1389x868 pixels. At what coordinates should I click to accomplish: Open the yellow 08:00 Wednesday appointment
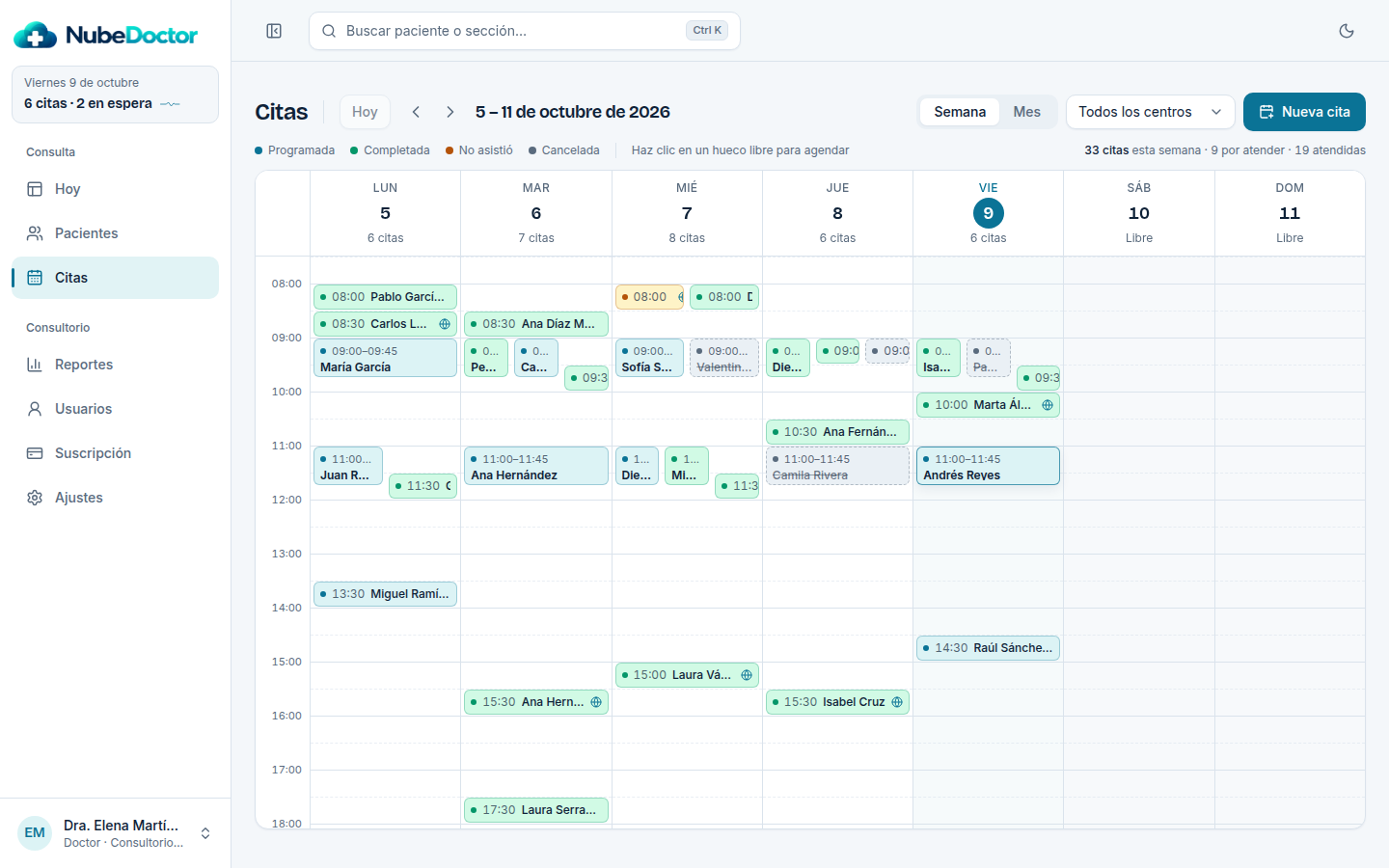coord(649,297)
